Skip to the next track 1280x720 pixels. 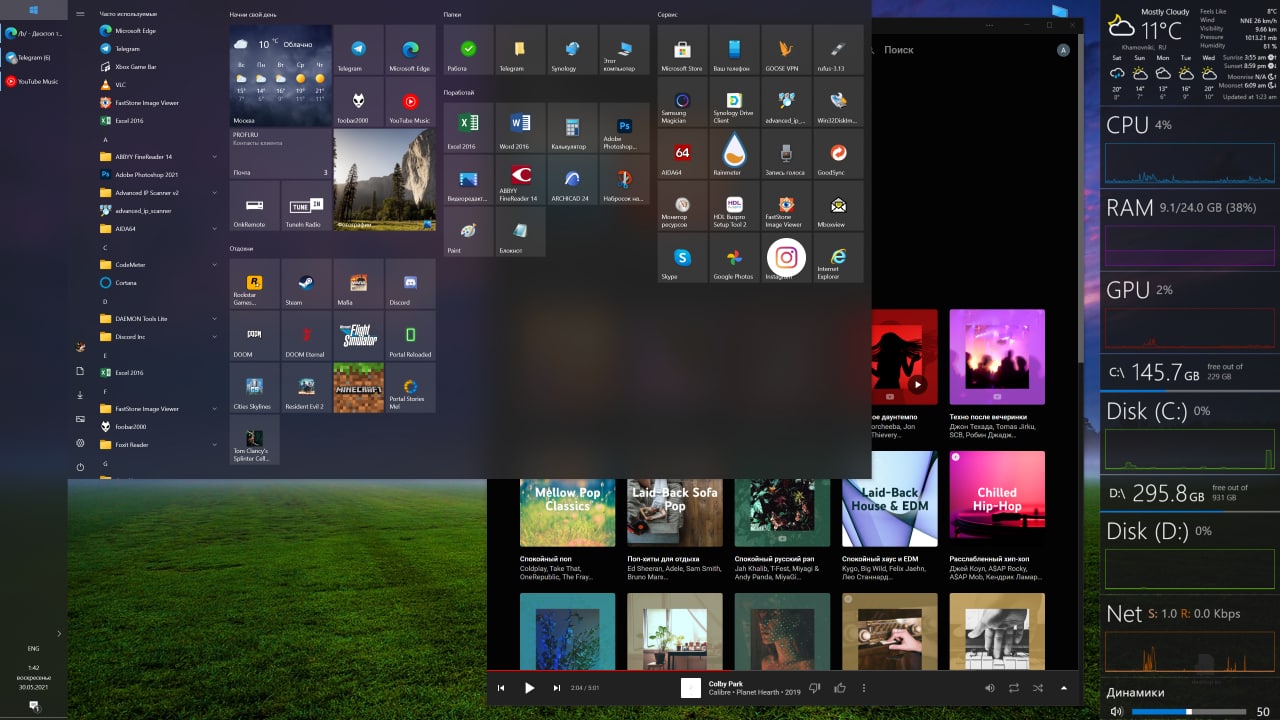click(x=557, y=688)
